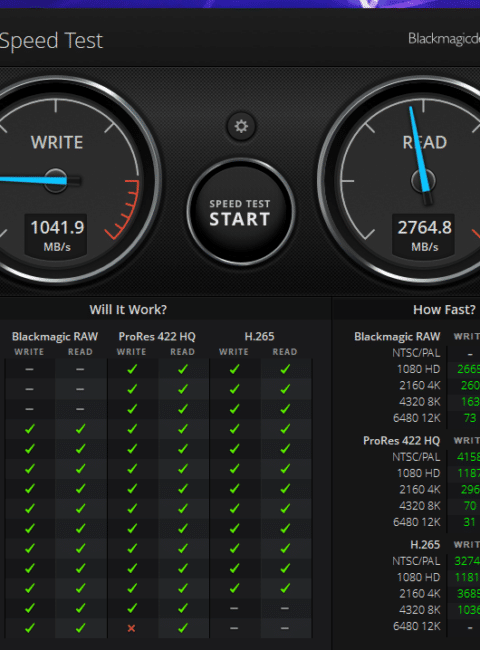This screenshot has width=480, height=650.
Task: Click 4320 8K row under Blackmagic RAW in How Fast
Action: [x=420, y=402]
